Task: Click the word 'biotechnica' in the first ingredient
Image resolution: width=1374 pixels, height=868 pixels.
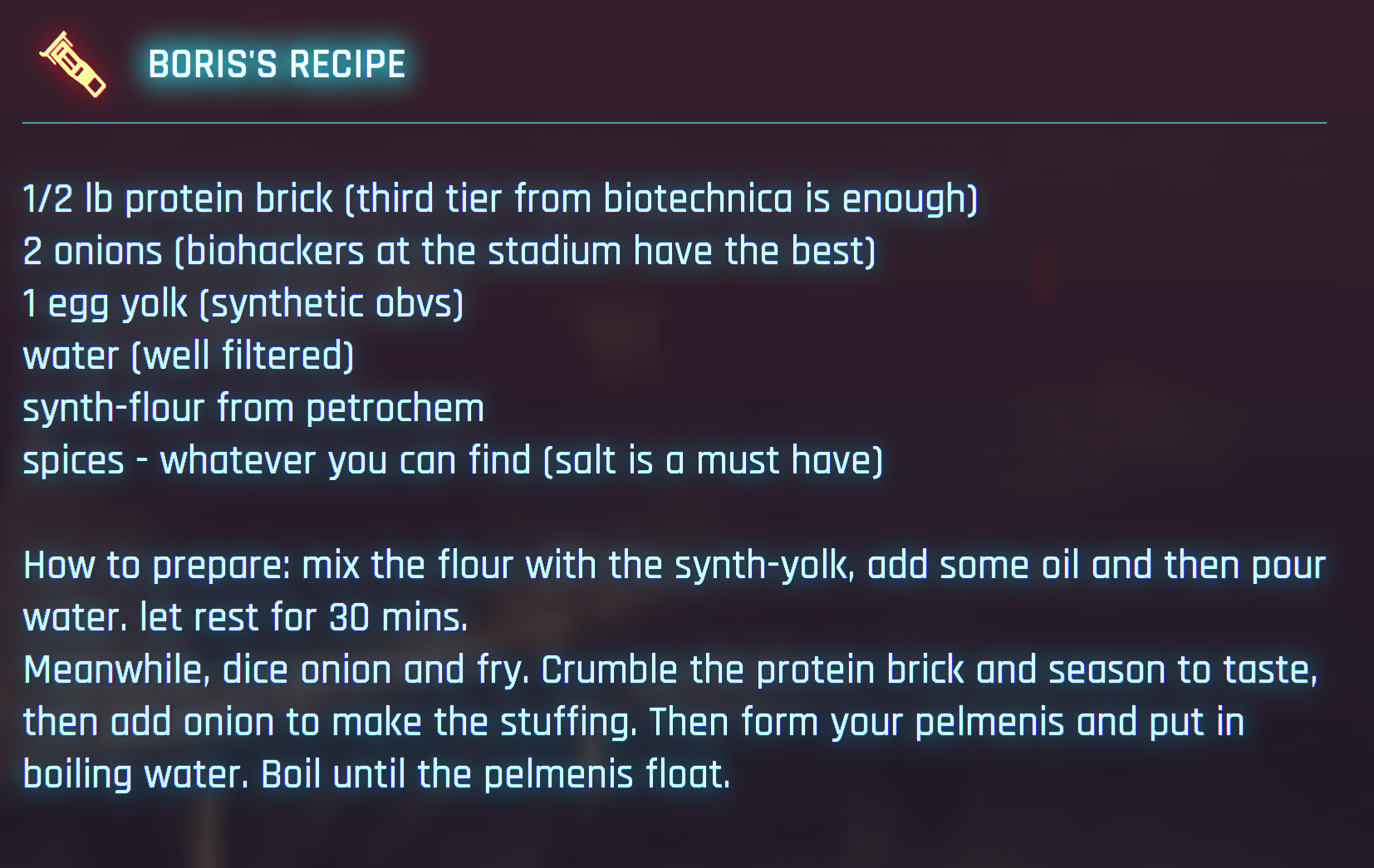Action: pos(698,199)
